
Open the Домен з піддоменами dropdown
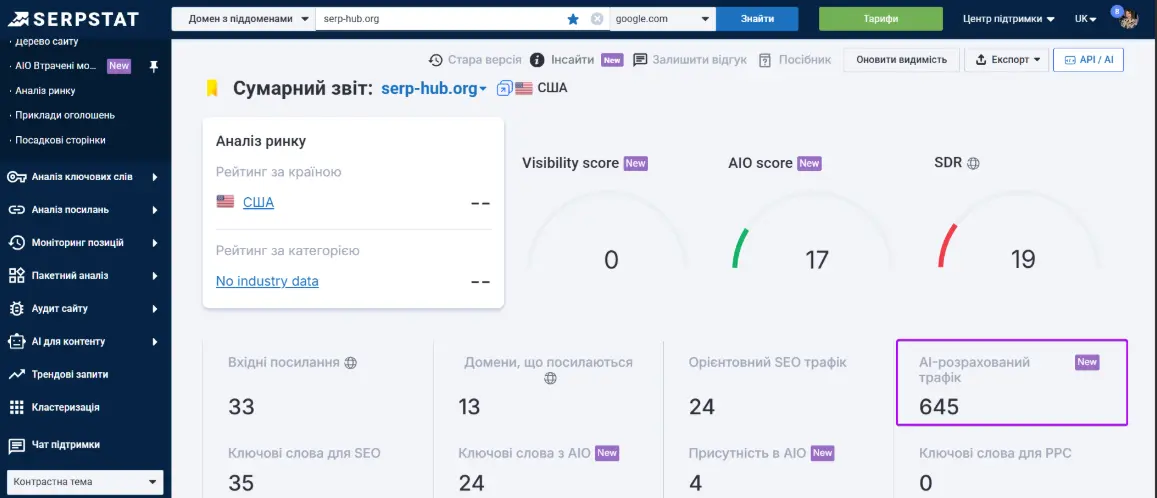tap(243, 19)
